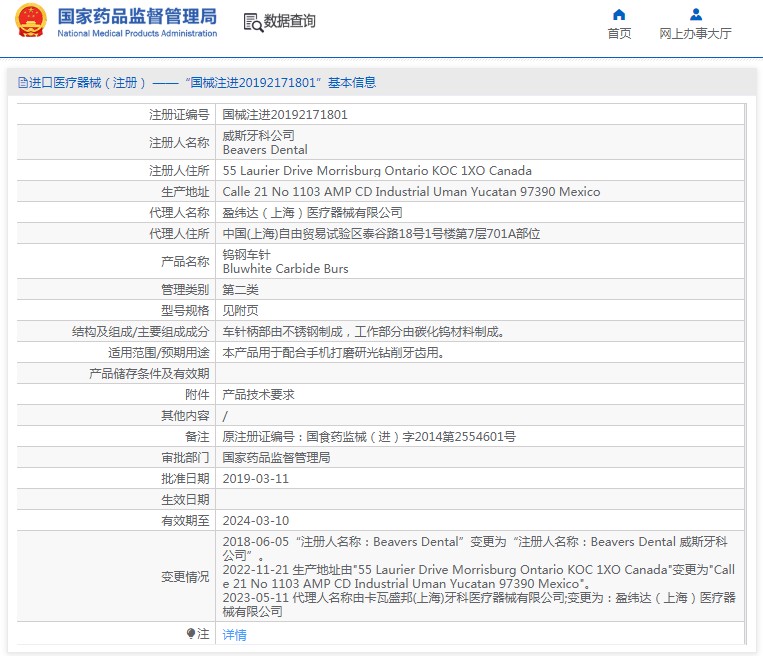This screenshot has width=763, height=656.
Task: Open the 详情 link
Action: click(235, 635)
